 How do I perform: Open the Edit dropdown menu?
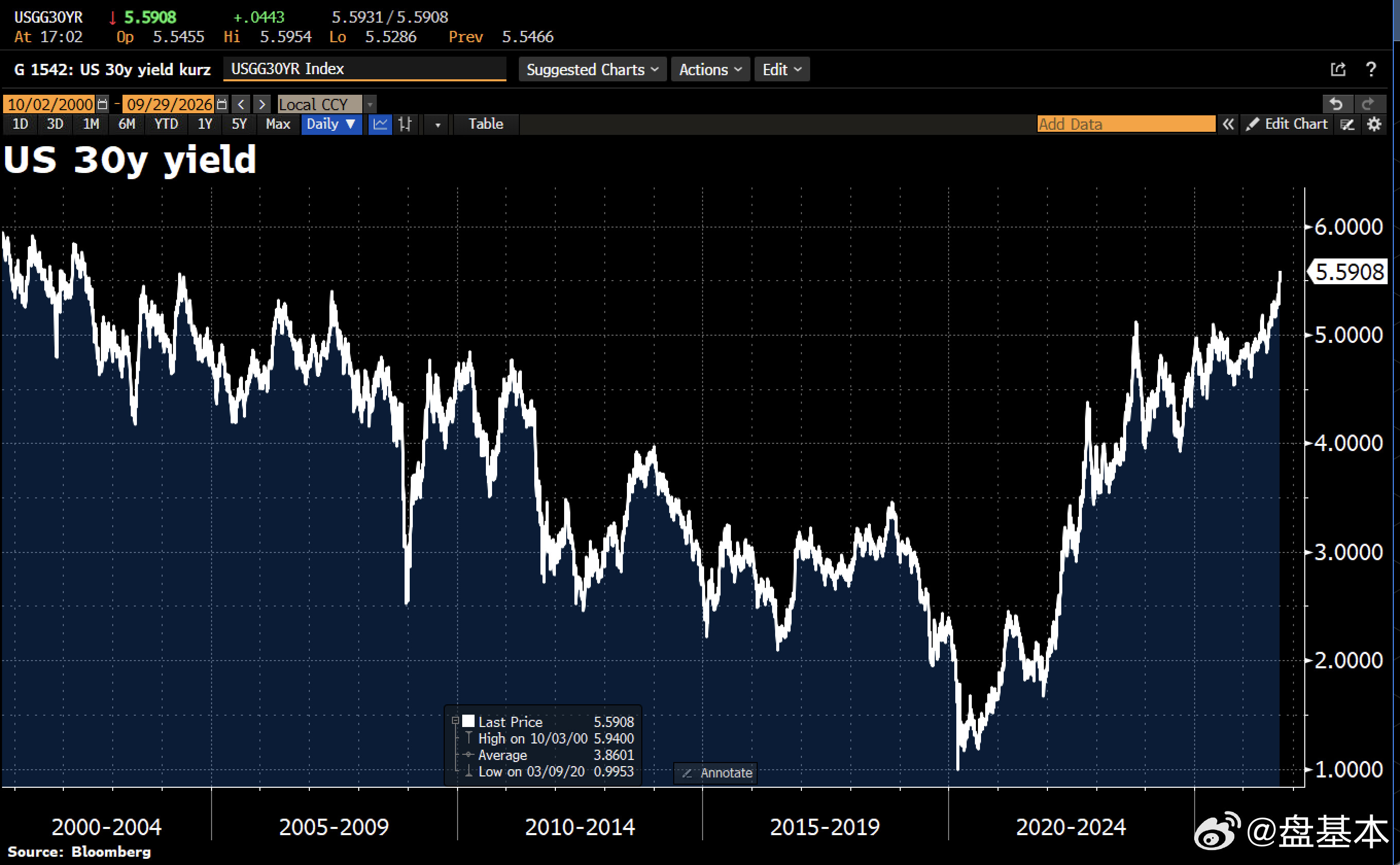tap(782, 69)
